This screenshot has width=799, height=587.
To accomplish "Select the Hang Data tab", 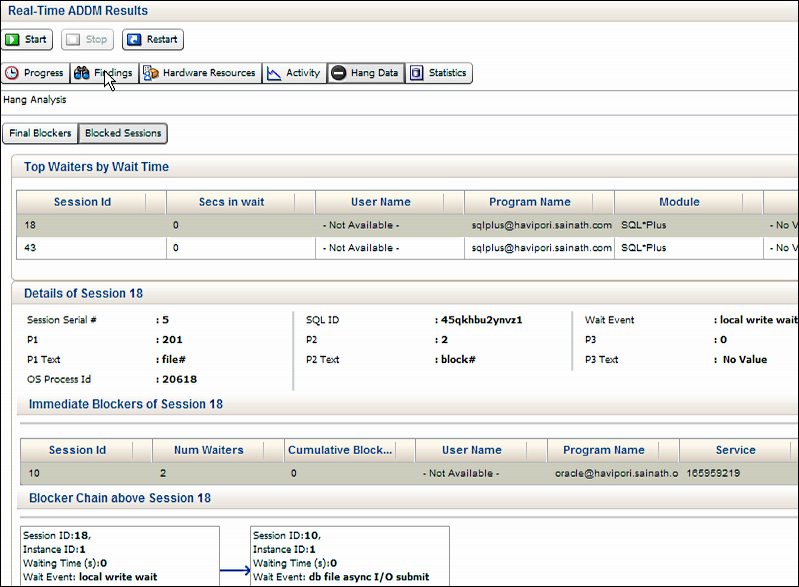I will [x=366, y=73].
